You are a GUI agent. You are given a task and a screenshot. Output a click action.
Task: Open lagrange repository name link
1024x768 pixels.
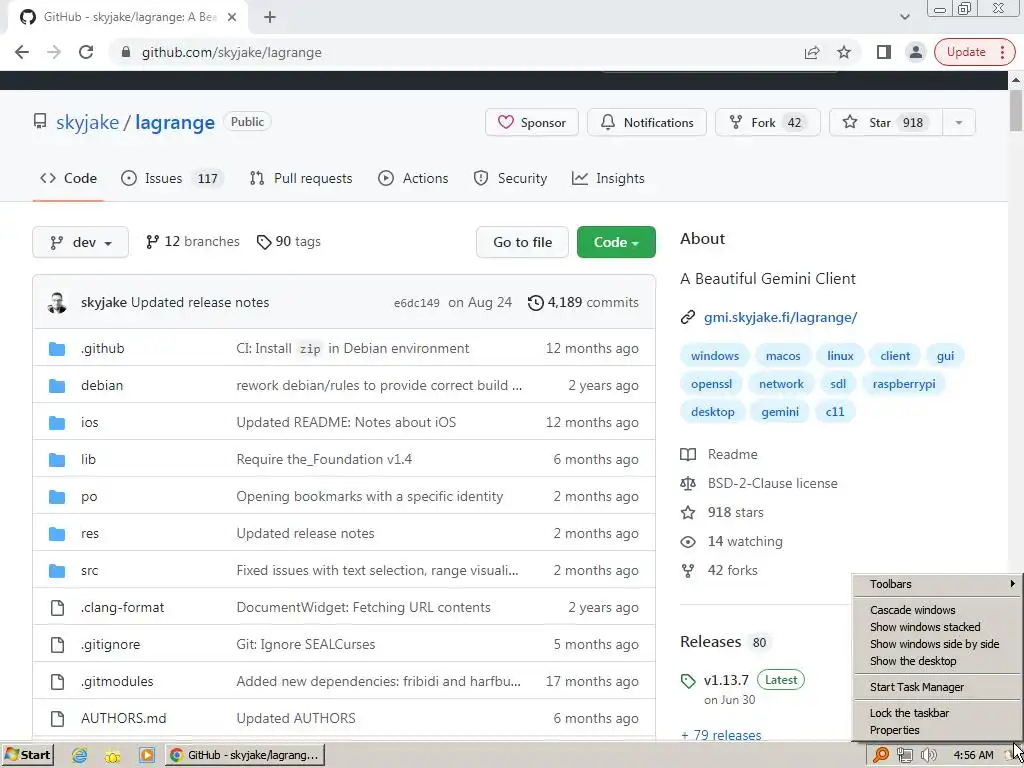tap(175, 123)
